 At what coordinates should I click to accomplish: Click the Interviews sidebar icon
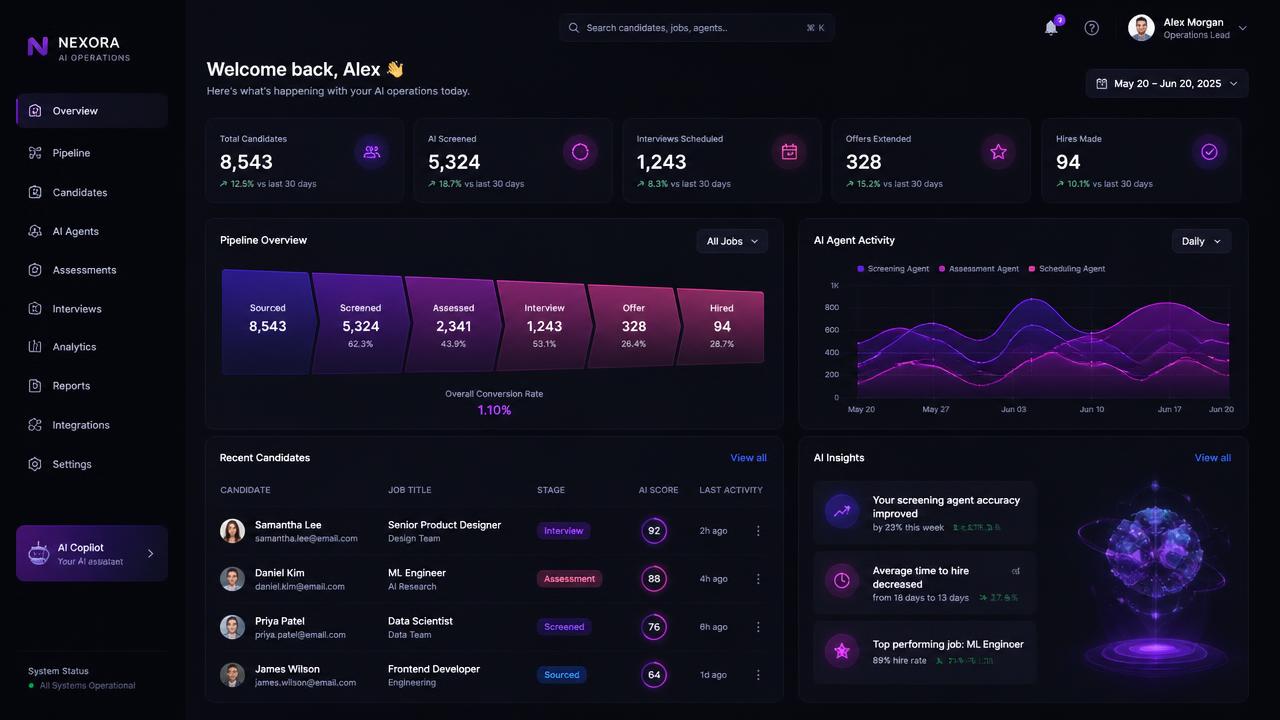35,309
